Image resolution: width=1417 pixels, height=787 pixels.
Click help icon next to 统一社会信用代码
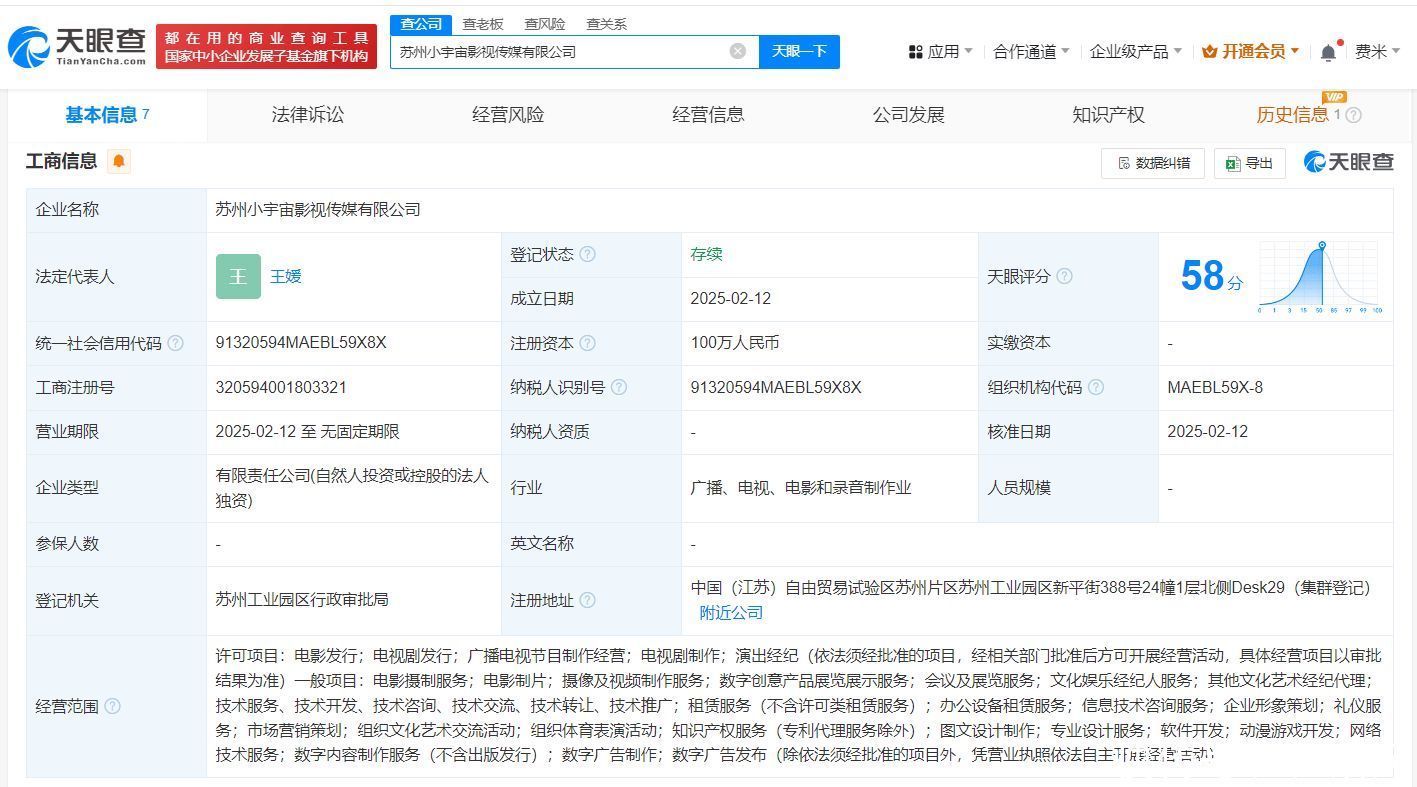(176, 343)
